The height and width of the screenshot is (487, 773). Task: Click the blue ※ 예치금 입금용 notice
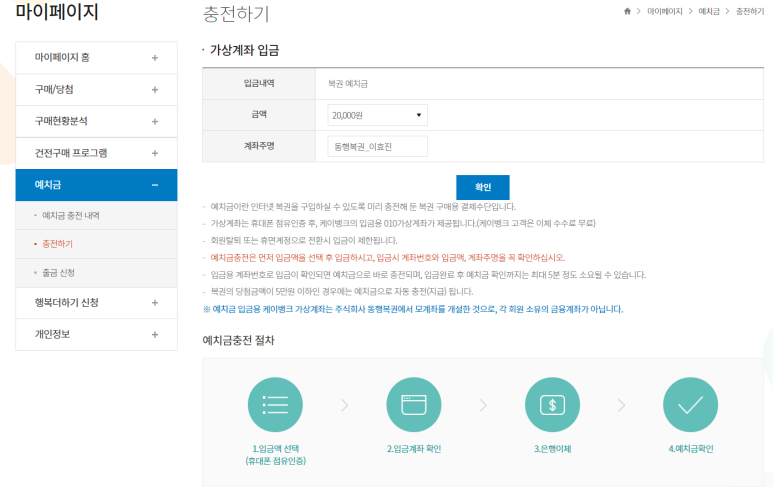[413, 309]
